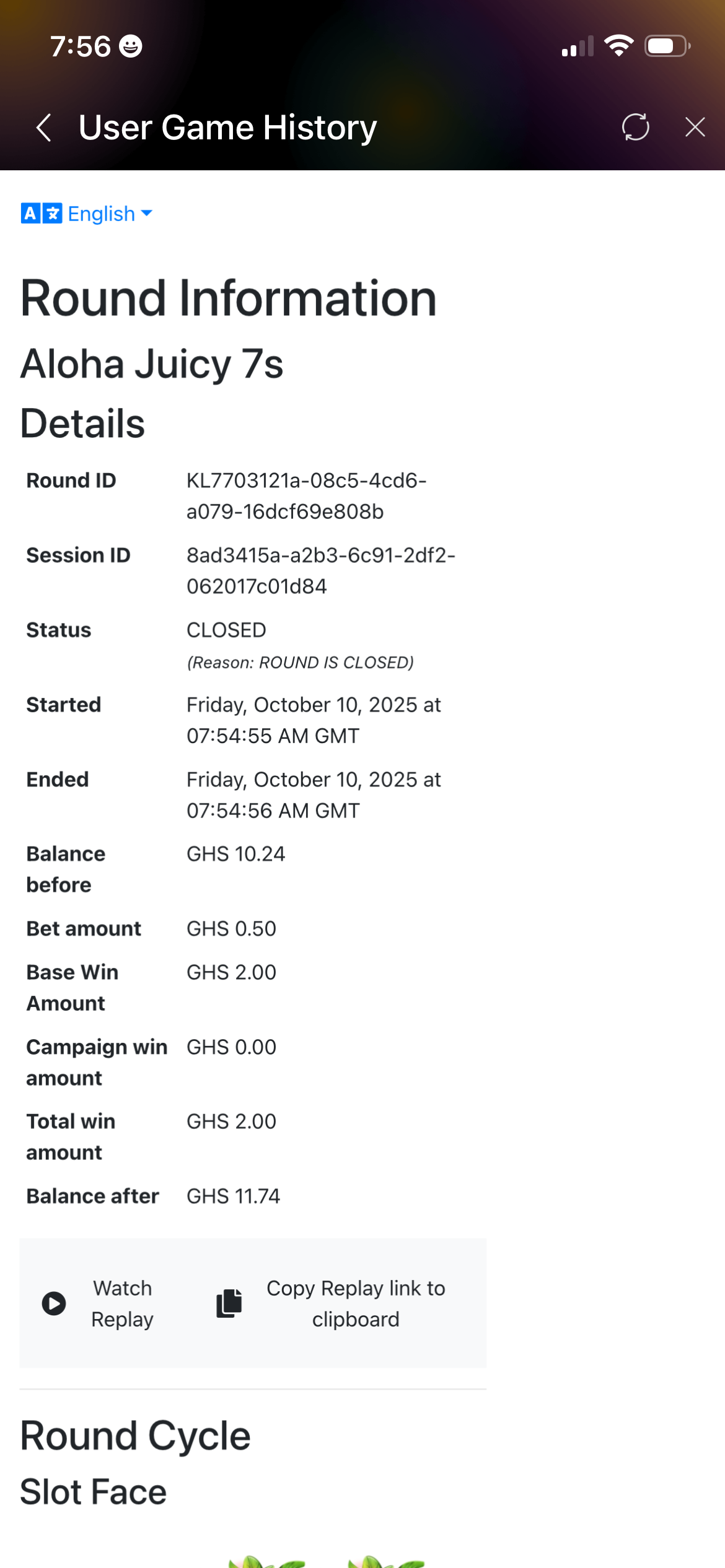
Task: Open the English language dropdown
Action: coord(110,214)
